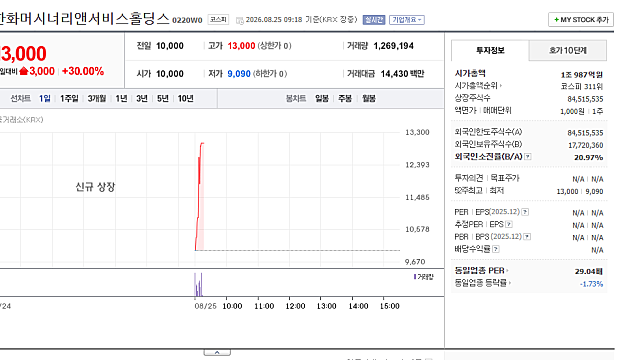Viewport: 640px width, 360px height.
Task: Click the -1.73% sector change value
Action: tap(591, 284)
